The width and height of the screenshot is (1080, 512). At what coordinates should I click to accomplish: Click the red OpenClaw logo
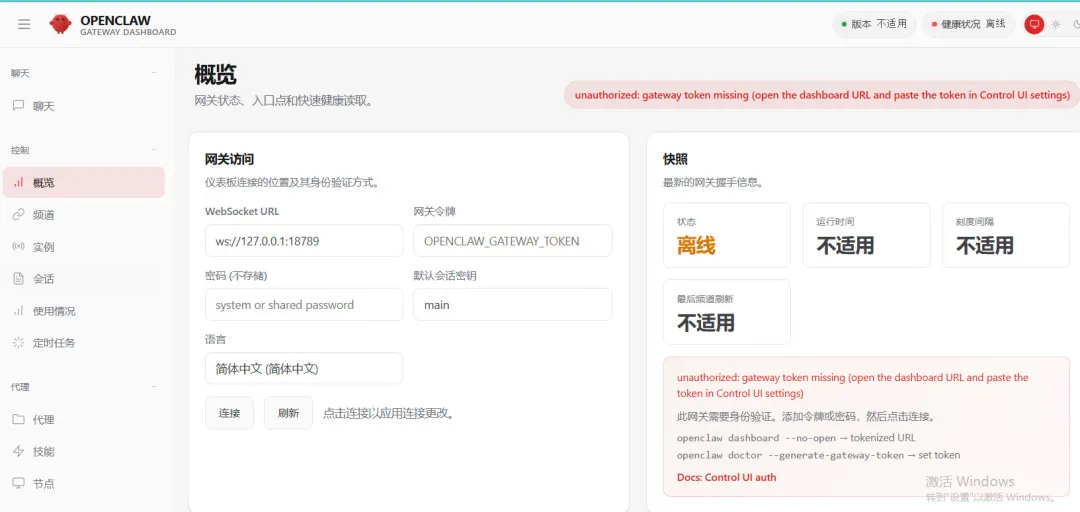pyautogui.click(x=61, y=24)
